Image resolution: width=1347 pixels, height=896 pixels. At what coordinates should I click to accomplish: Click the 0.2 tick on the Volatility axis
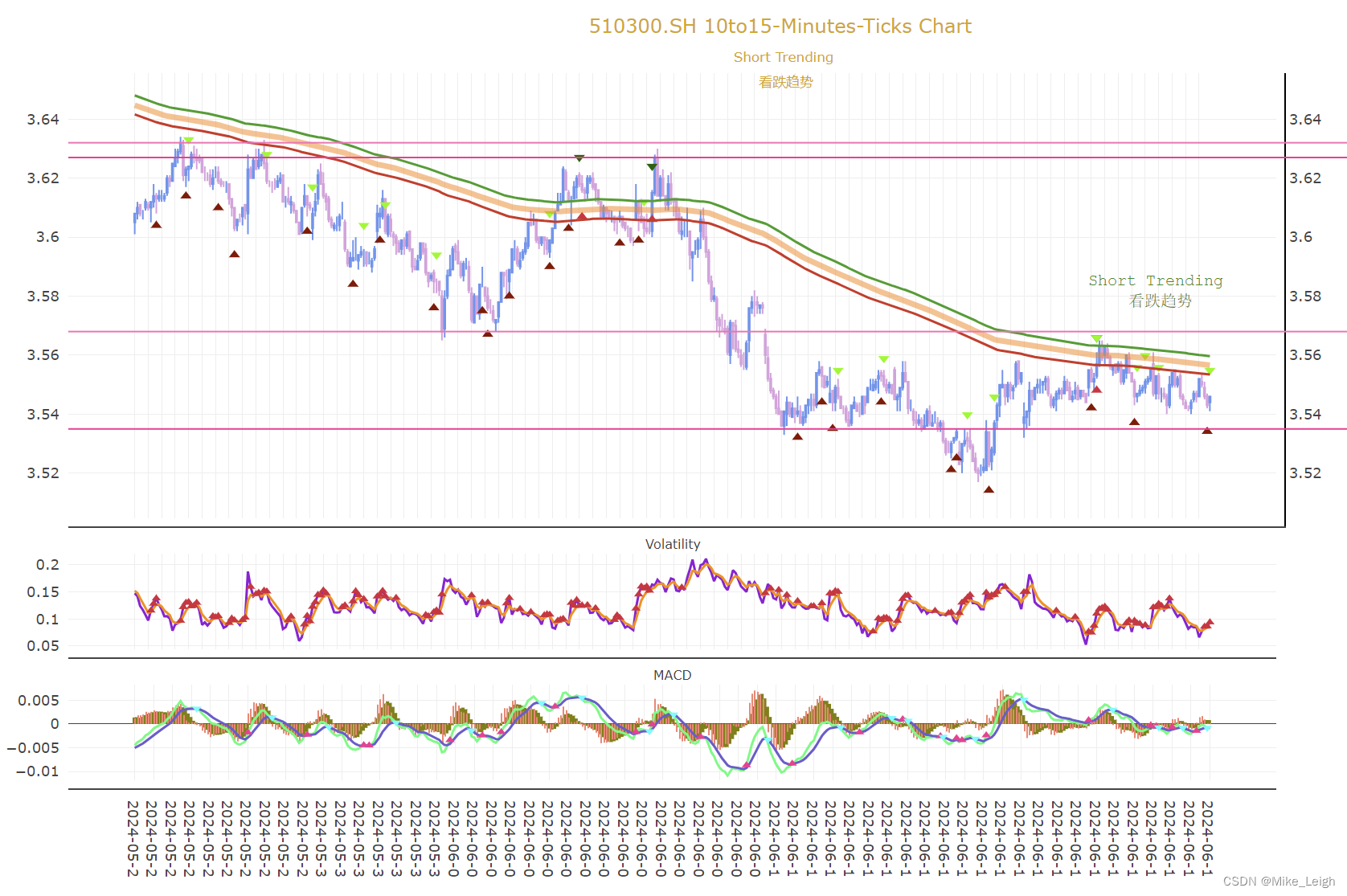point(48,565)
